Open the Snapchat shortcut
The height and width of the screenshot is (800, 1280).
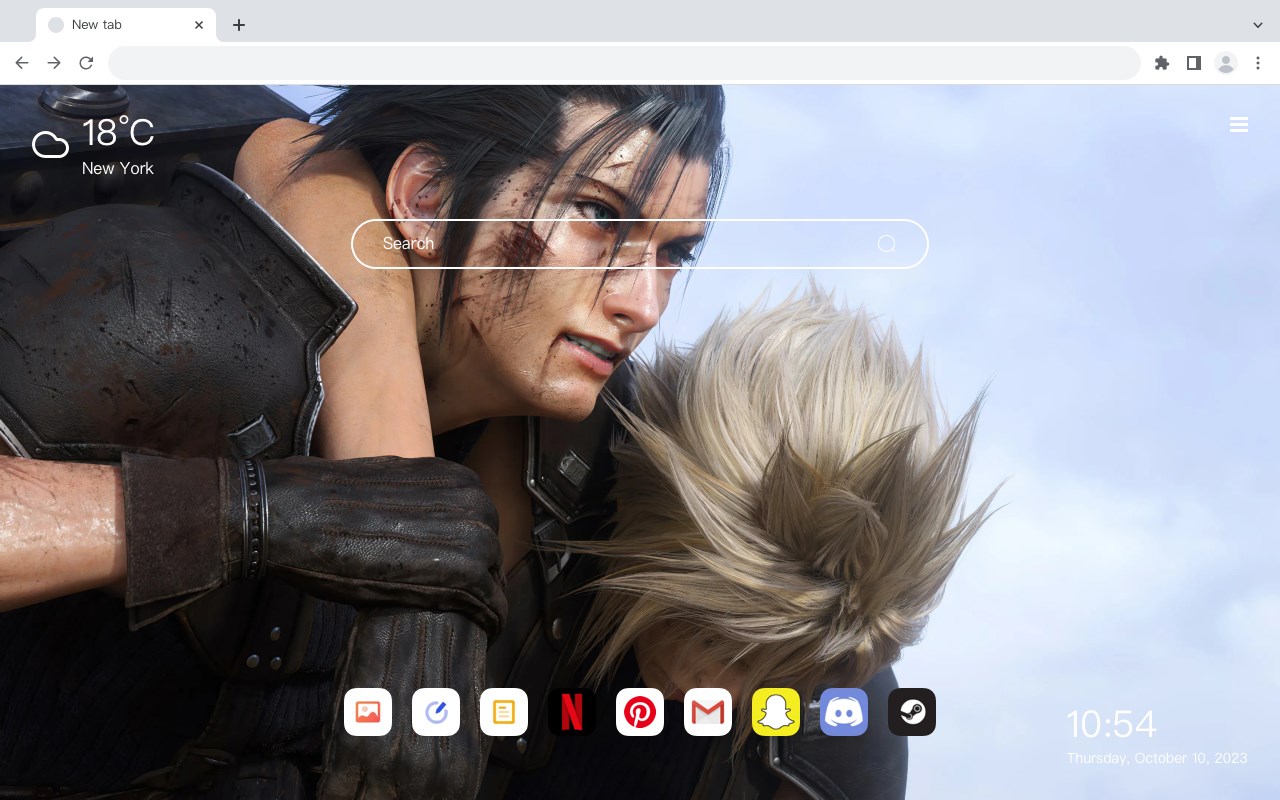click(776, 712)
